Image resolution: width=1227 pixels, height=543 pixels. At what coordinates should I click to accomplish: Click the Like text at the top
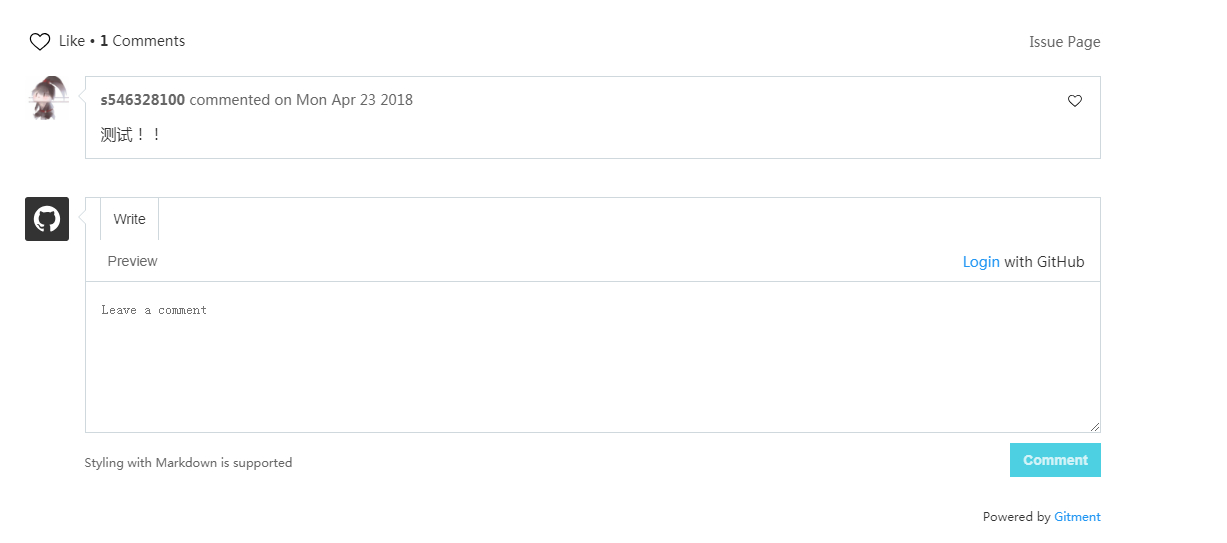72,41
